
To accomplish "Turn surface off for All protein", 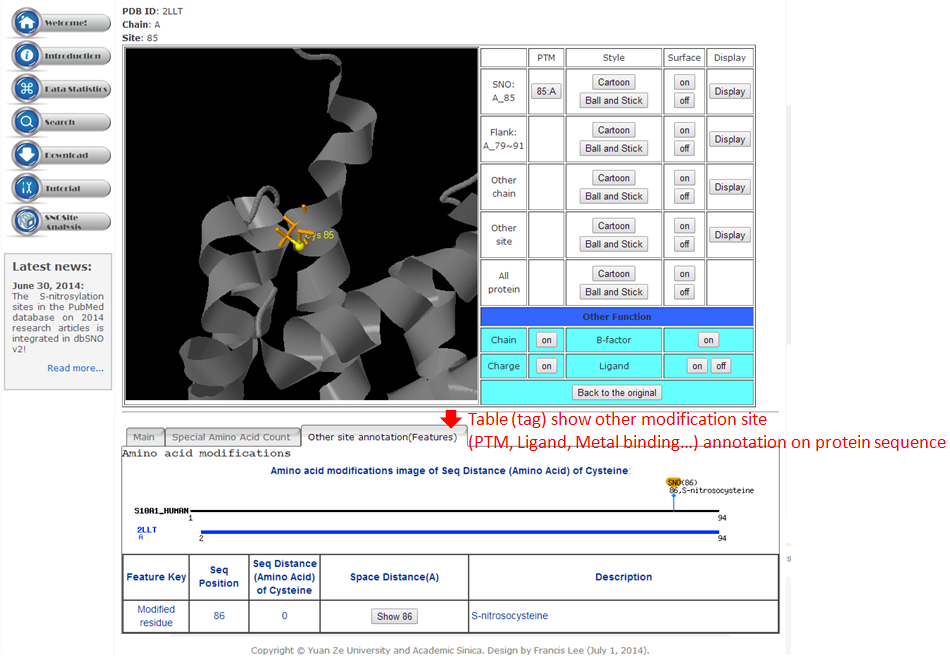I will 684,292.
